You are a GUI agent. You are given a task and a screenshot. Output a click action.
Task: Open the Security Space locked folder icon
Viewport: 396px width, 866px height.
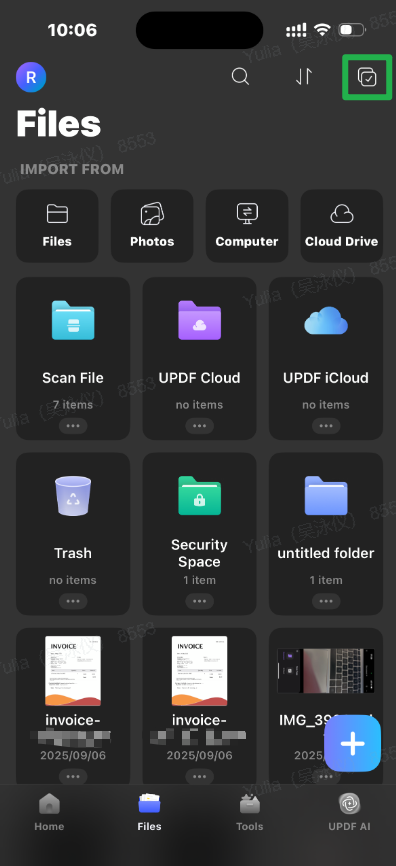click(x=199, y=495)
